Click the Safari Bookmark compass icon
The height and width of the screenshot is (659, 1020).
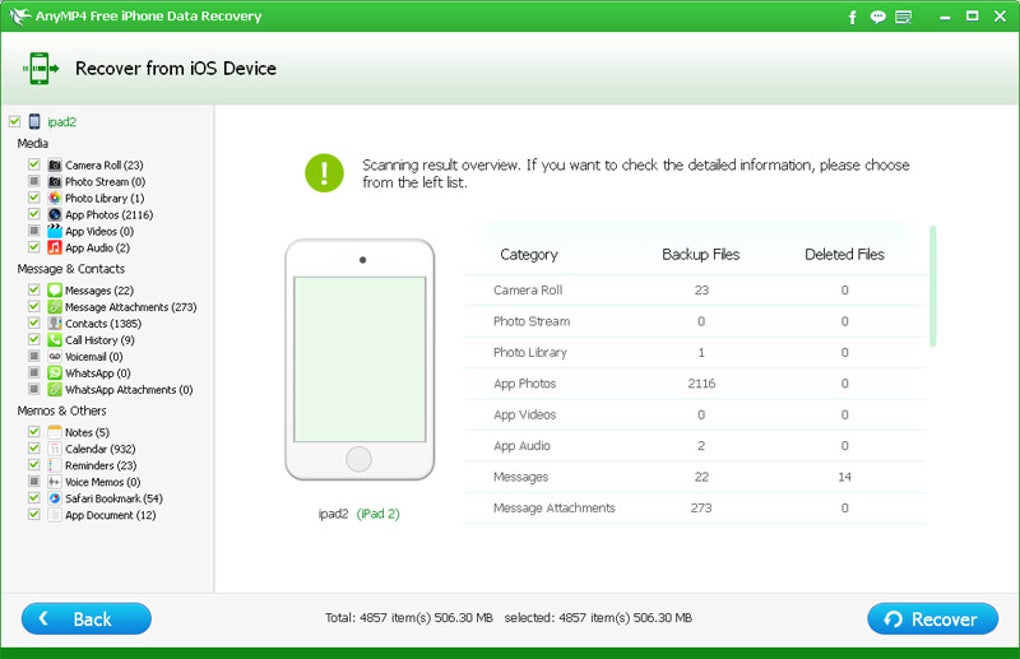(x=55, y=498)
